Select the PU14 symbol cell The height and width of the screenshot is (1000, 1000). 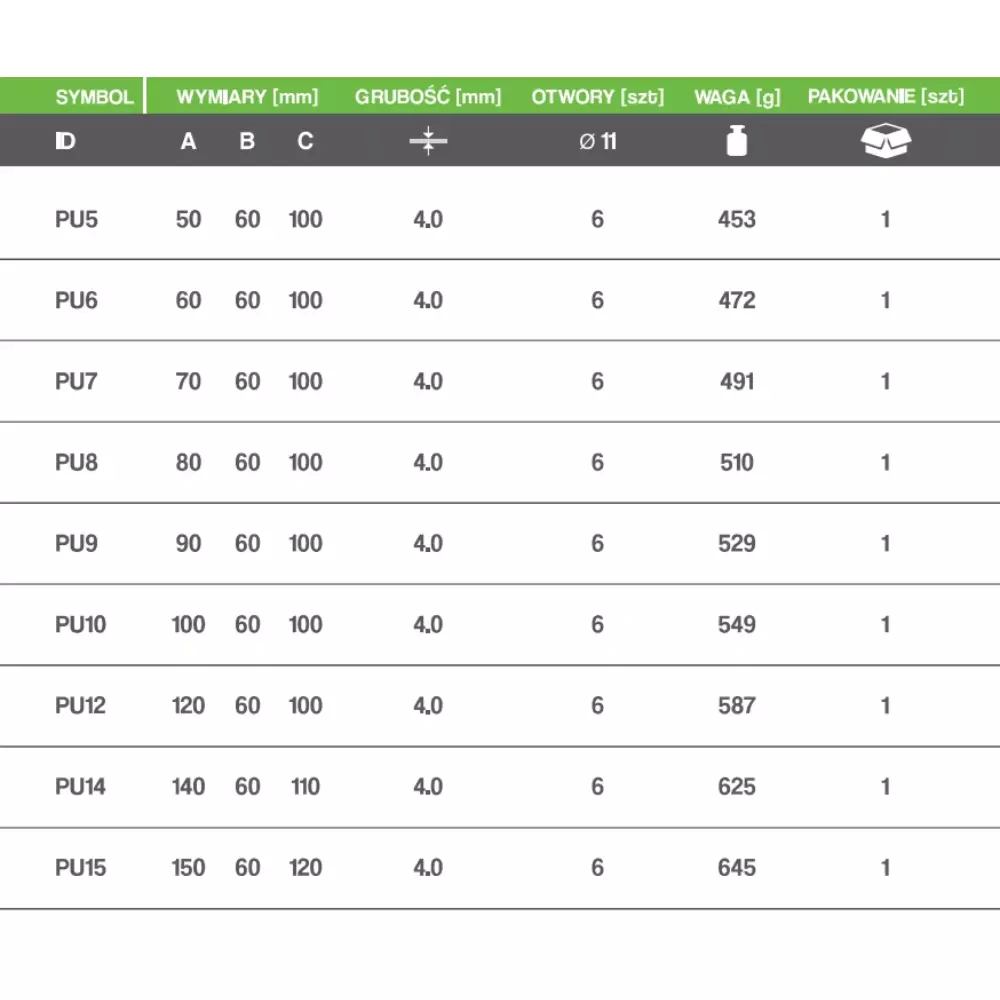[80, 787]
